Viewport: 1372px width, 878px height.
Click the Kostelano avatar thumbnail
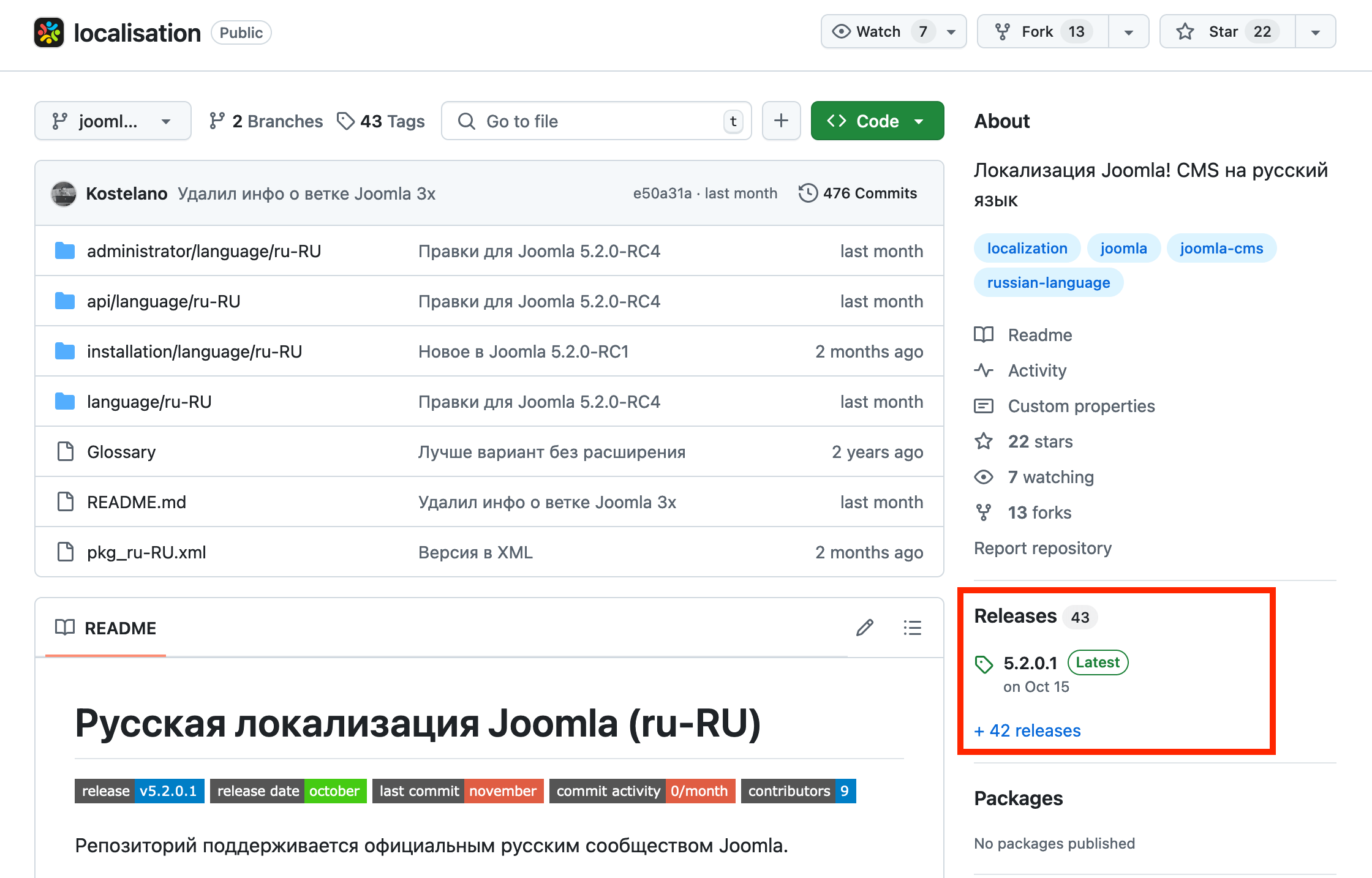63,193
